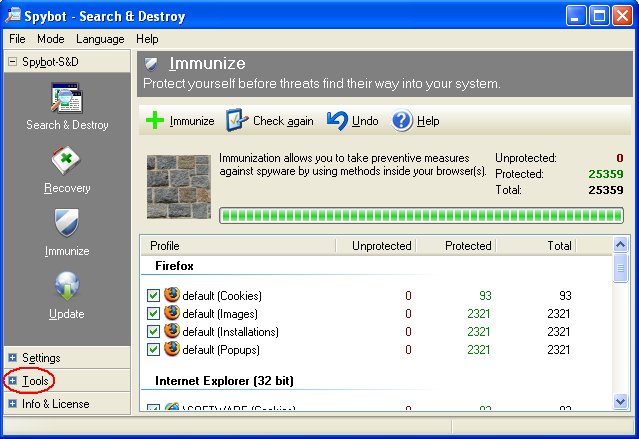Open the Language menu
The height and width of the screenshot is (439, 639).
coord(100,39)
